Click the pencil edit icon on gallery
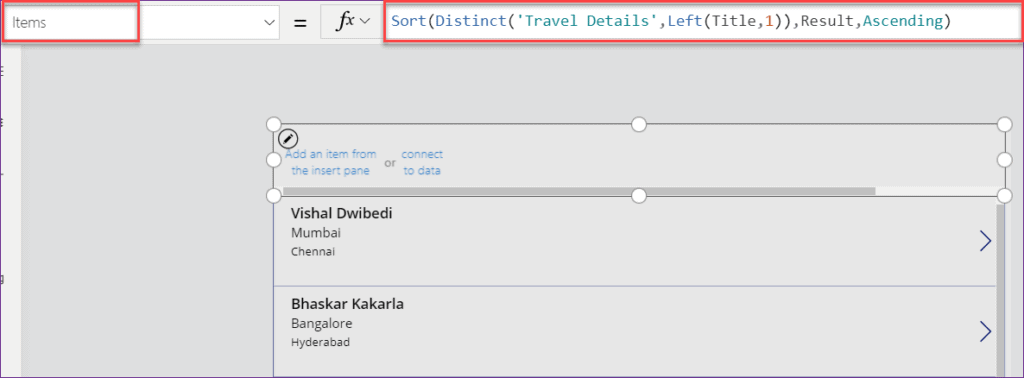This screenshot has height=378, width=1024. click(288, 138)
